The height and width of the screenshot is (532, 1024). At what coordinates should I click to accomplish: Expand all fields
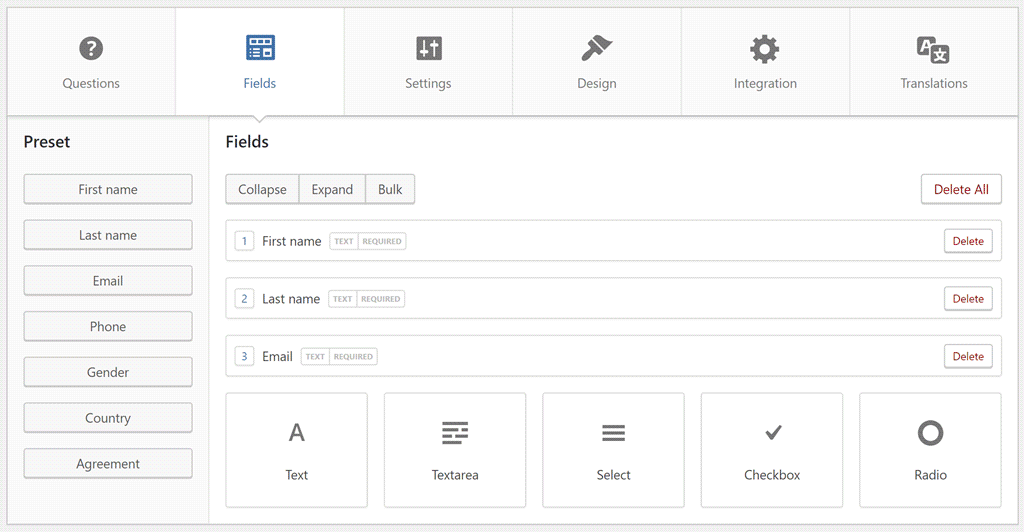332,189
